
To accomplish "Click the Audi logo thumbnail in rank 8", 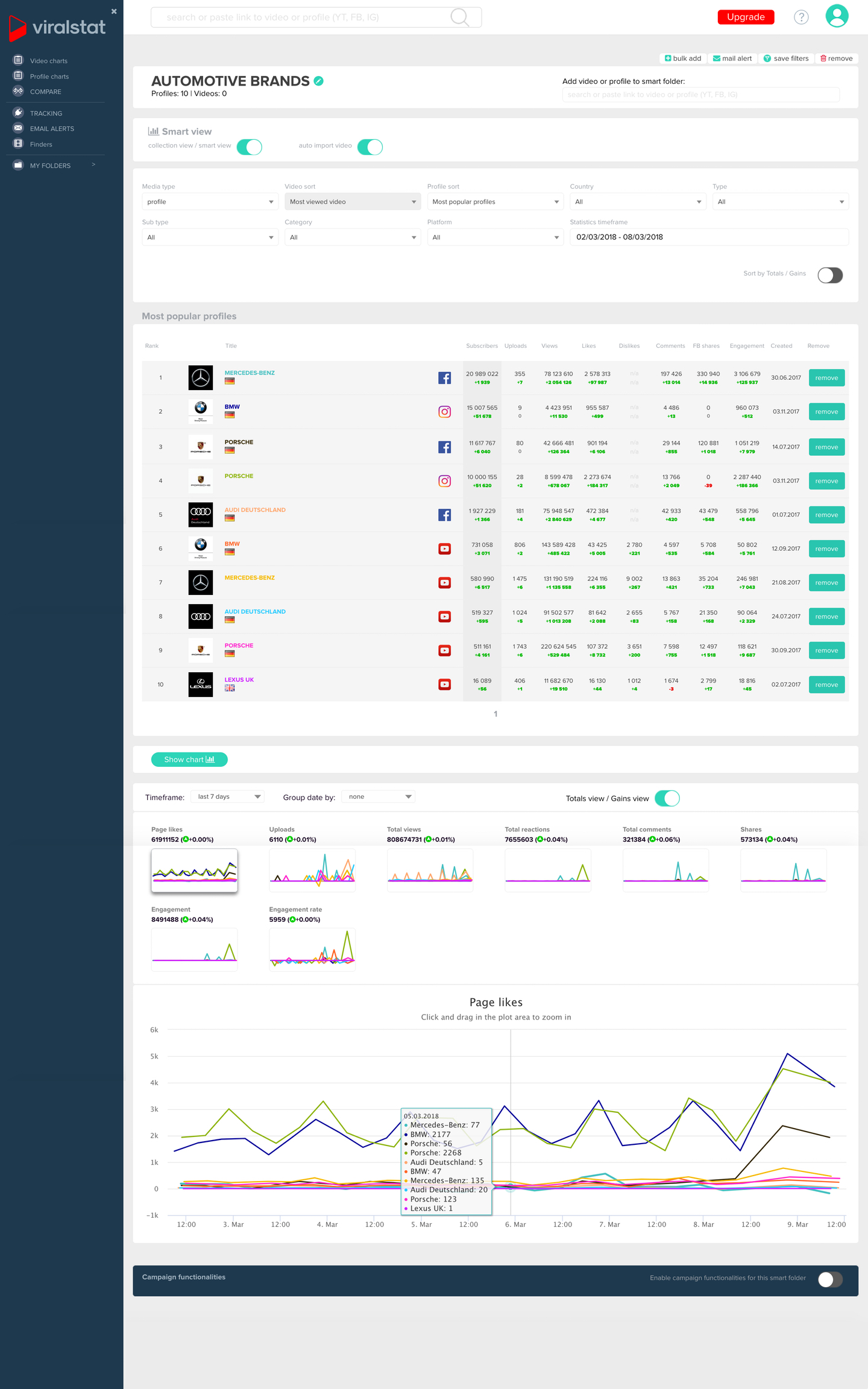I will 201,616.
